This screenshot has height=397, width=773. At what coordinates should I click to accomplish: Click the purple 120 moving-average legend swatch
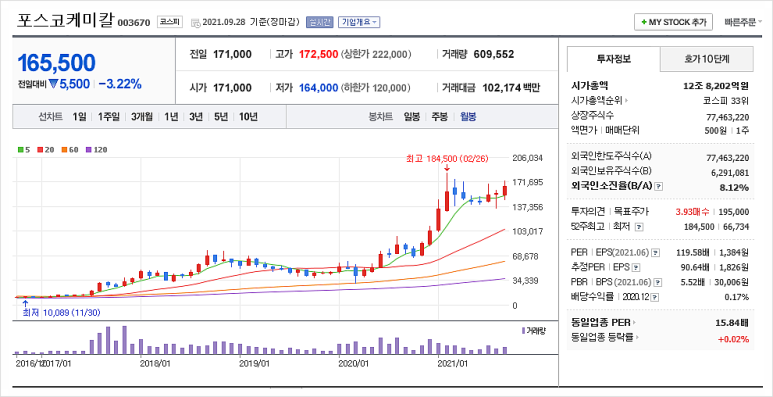click(x=88, y=149)
